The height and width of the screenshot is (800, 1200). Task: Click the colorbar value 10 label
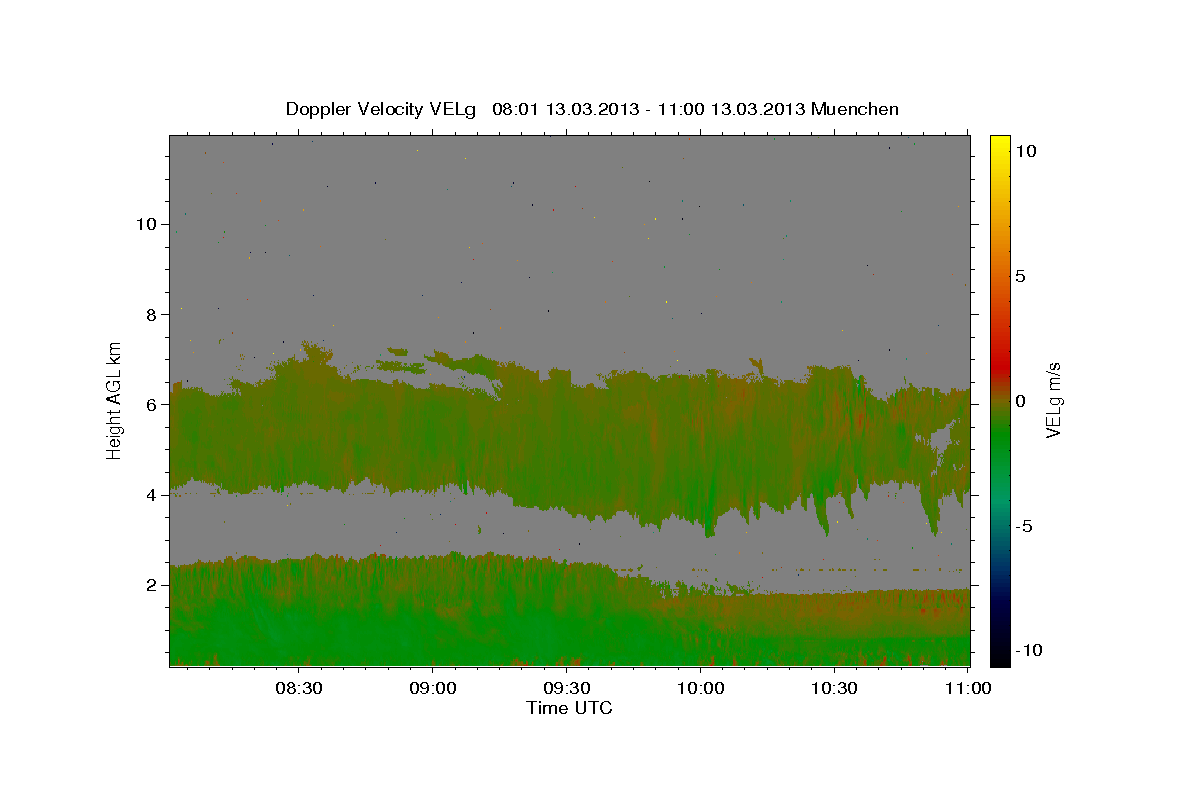[1024, 151]
